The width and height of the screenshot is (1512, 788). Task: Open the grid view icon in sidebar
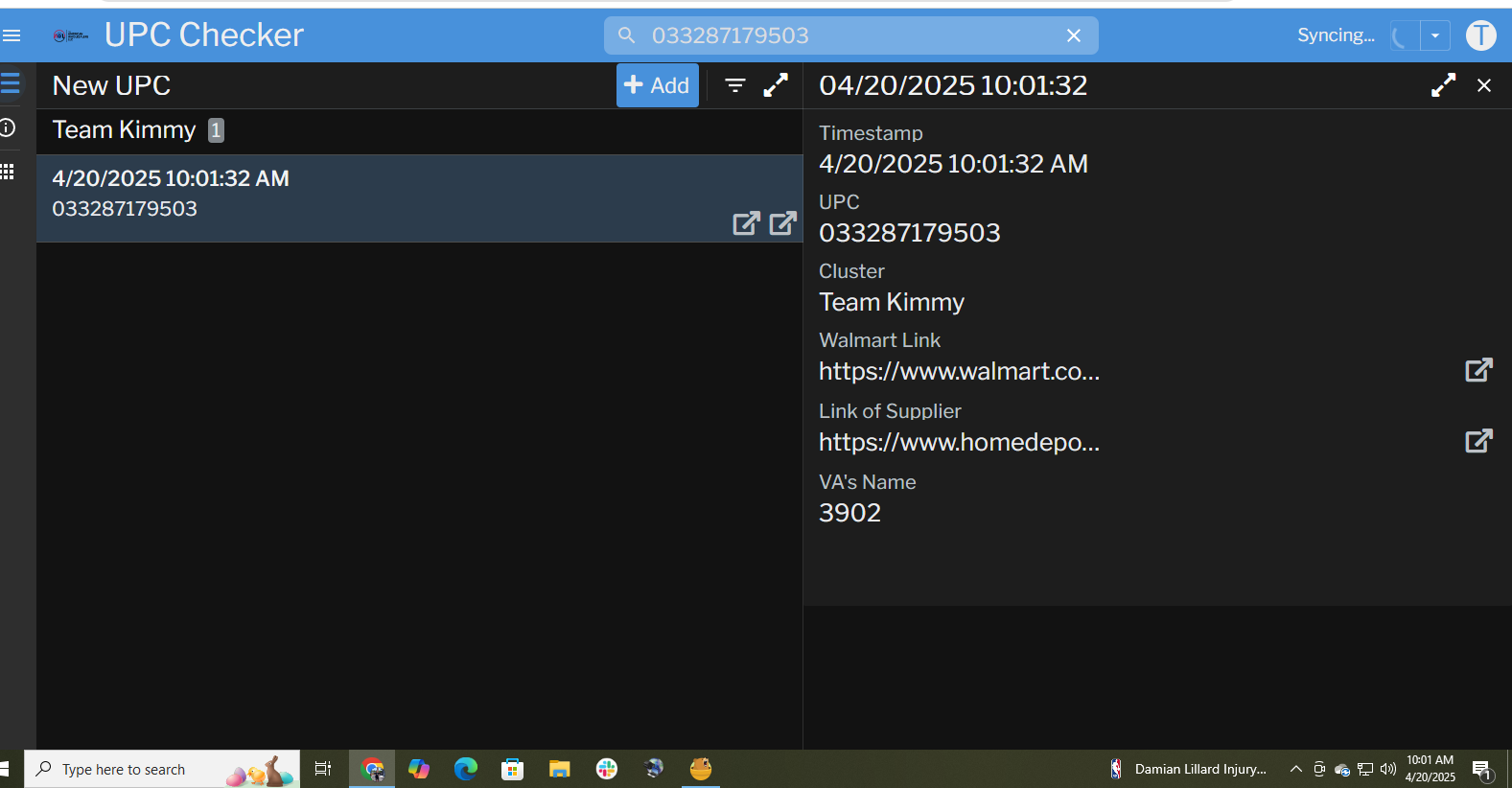pos(8,172)
